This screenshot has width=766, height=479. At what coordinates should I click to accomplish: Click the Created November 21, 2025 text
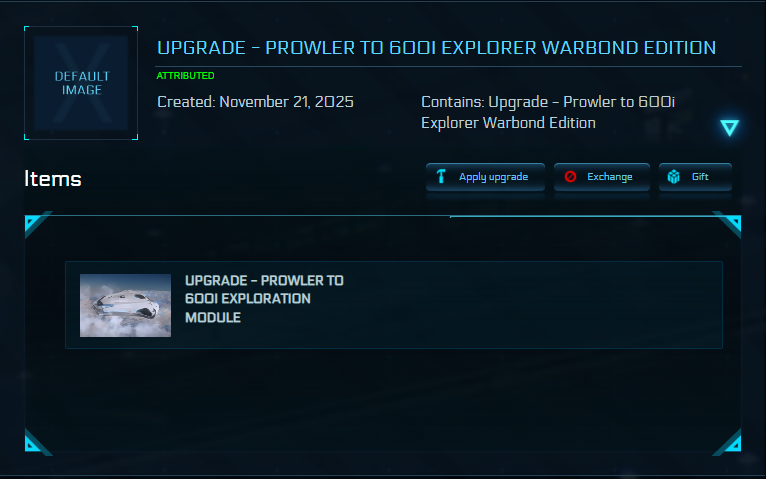256,102
